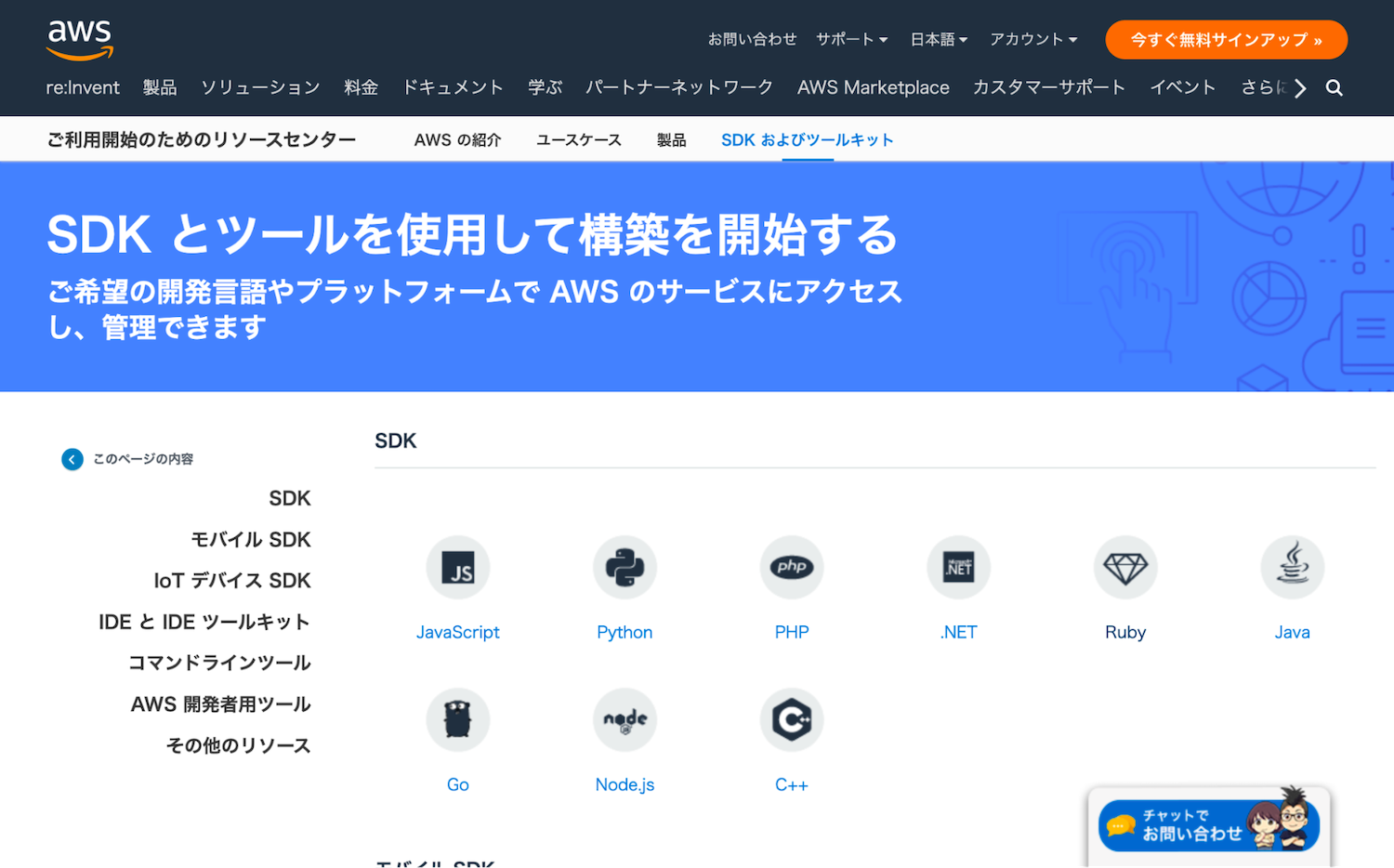Image resolution: width=1394 pixels, height=868 pixels.
Task: Click the C++ SDK icon
Action: 792,719
